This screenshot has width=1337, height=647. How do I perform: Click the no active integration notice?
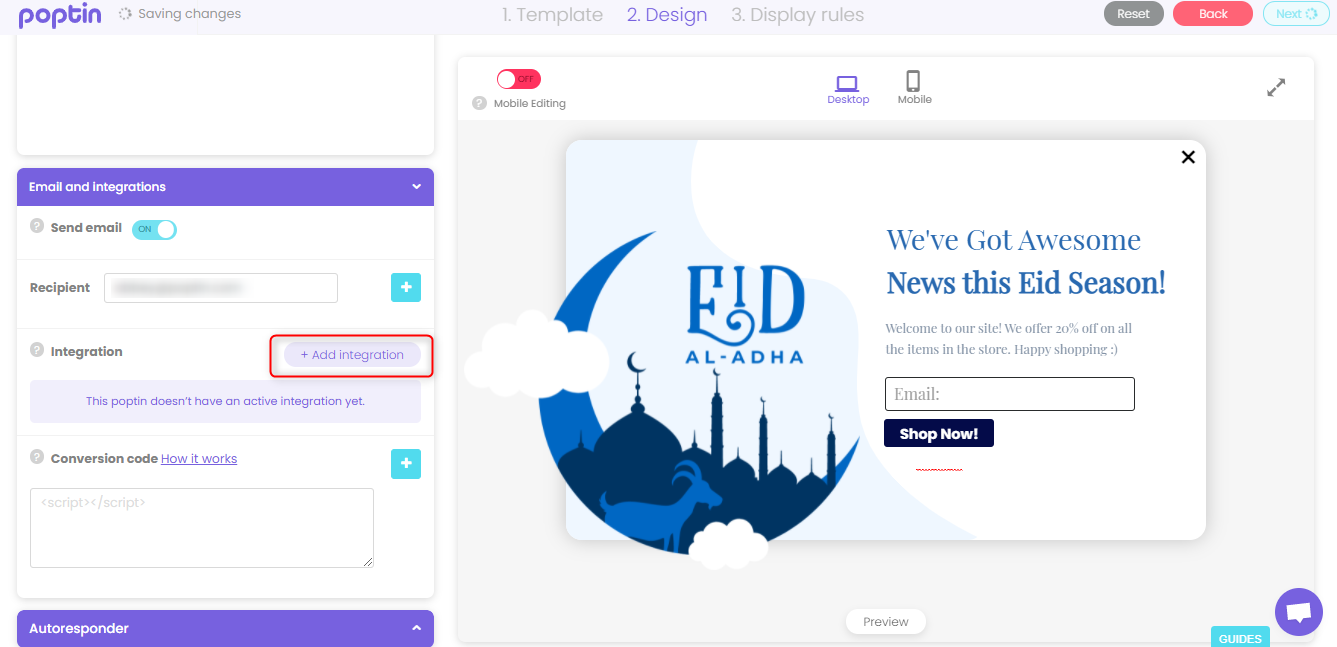pos(225,401)
